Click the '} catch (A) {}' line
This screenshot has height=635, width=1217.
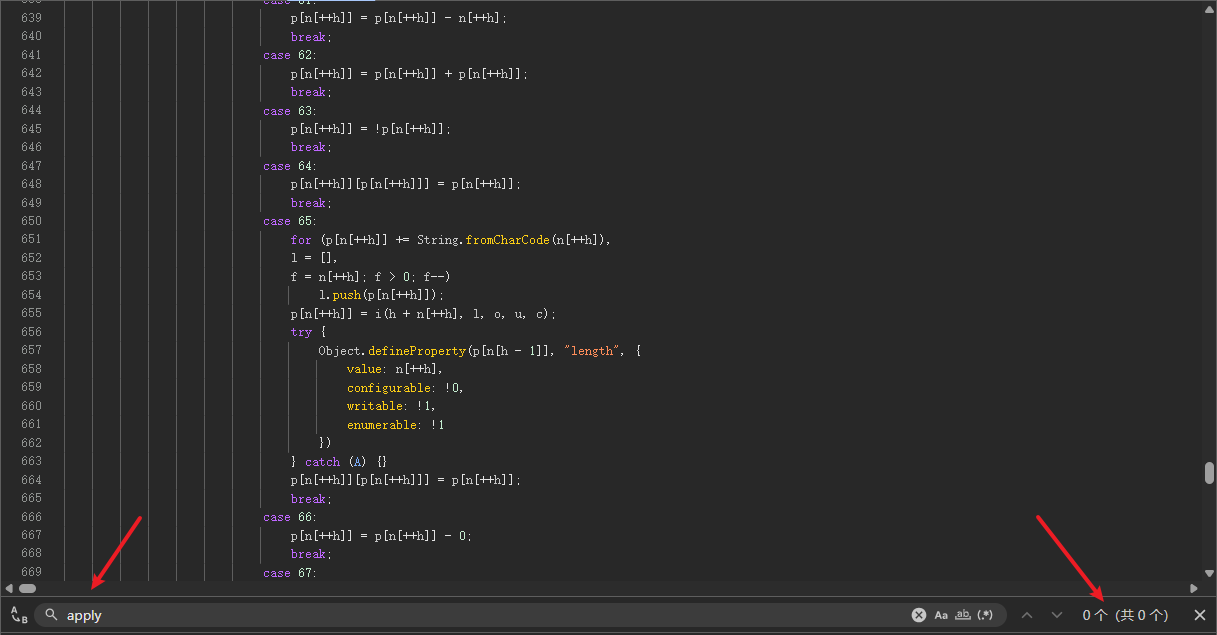click(x=339, y=461)
